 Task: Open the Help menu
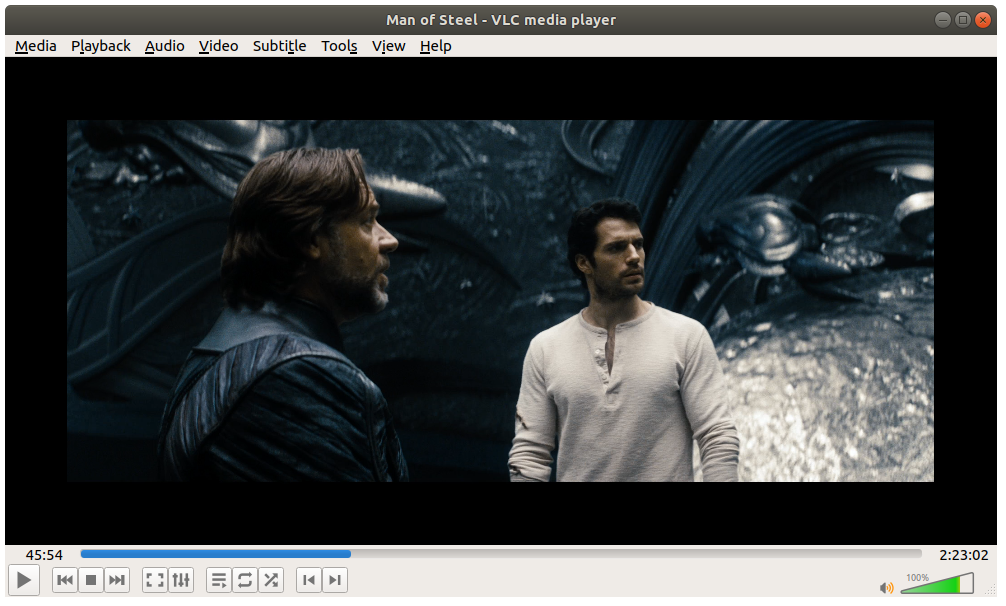436,46
